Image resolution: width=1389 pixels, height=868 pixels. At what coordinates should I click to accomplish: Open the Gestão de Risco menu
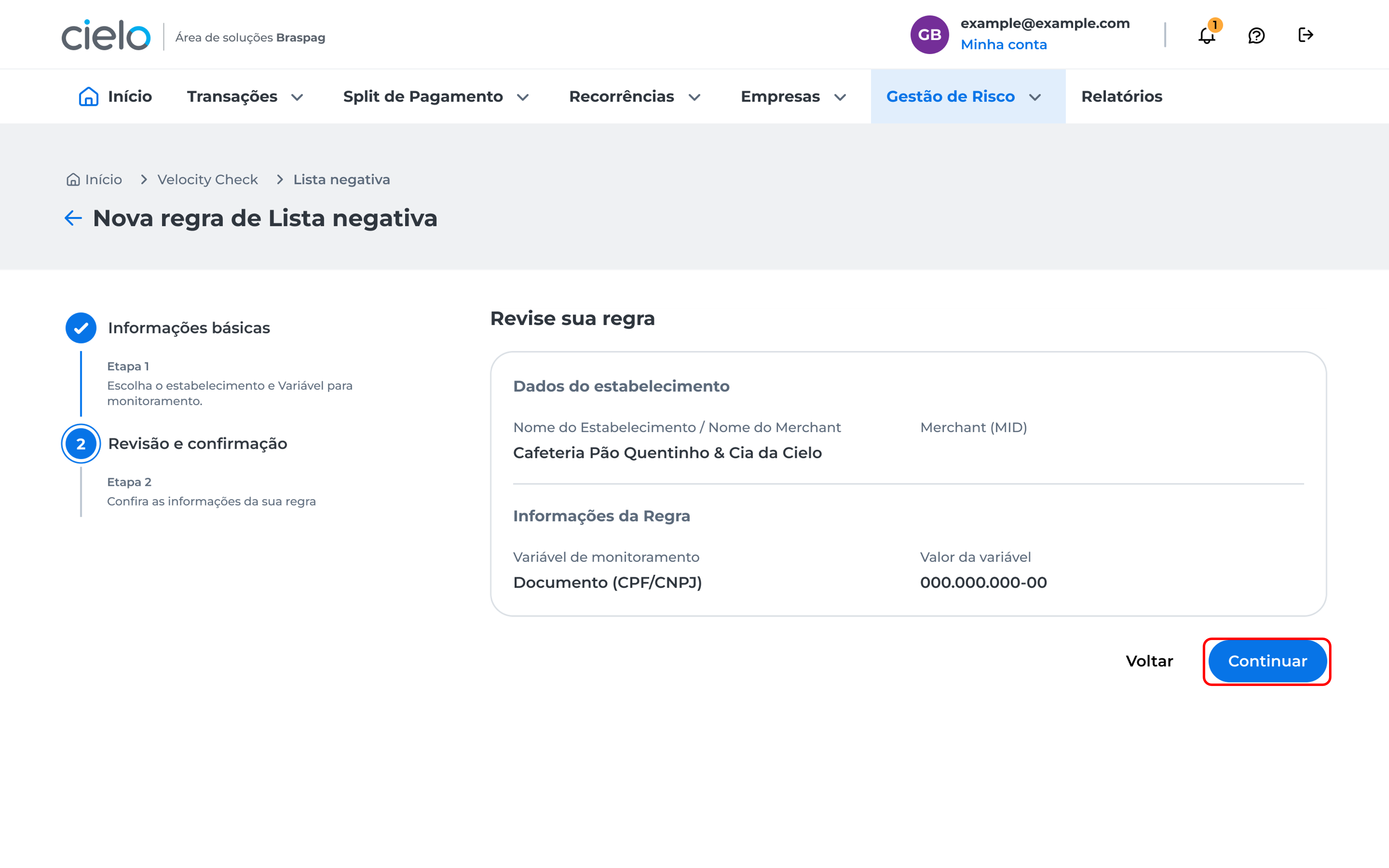[x=962, y=96]
